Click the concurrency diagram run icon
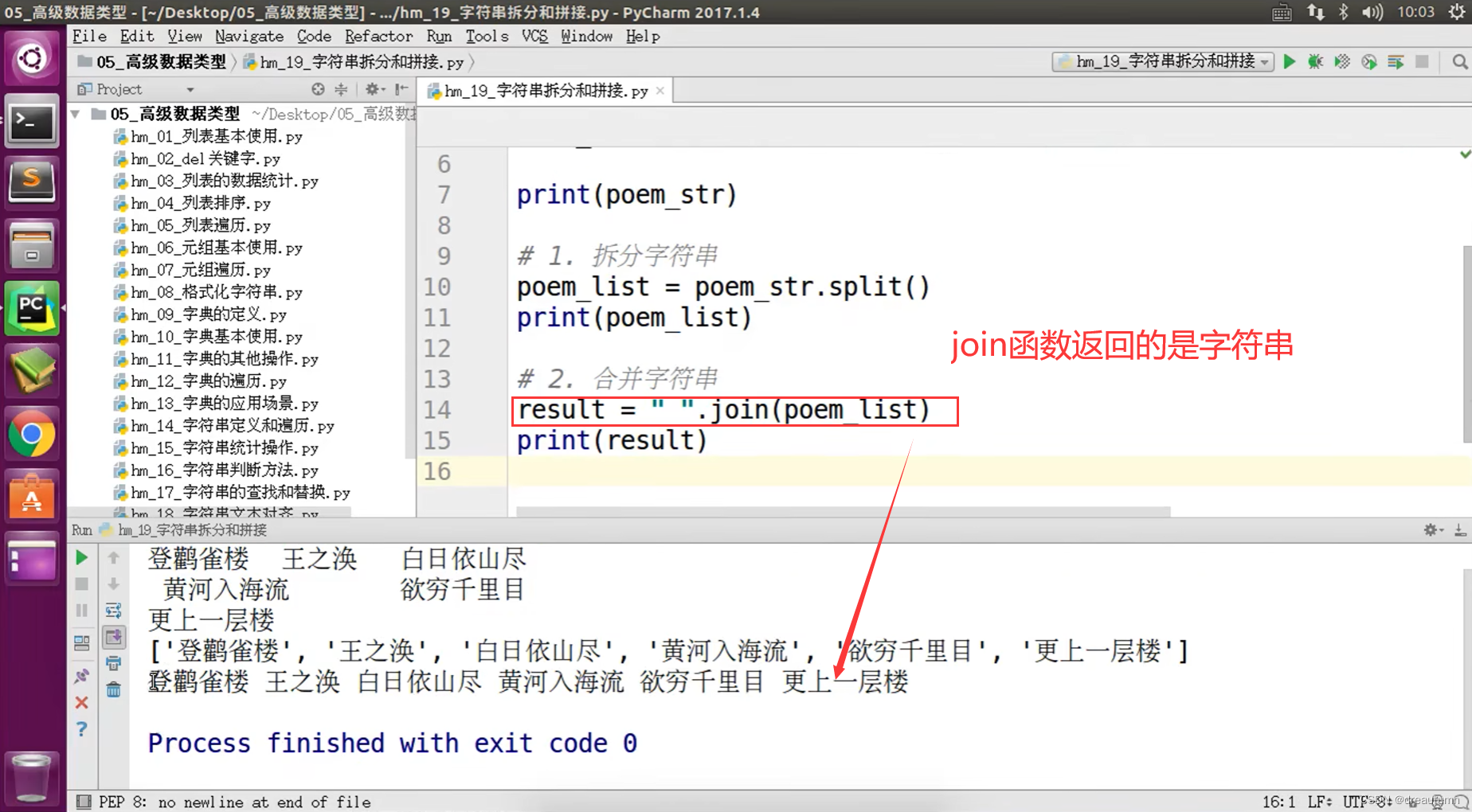The width and height of the screenshot is (1472, 812). click(x=1396, y=61)
